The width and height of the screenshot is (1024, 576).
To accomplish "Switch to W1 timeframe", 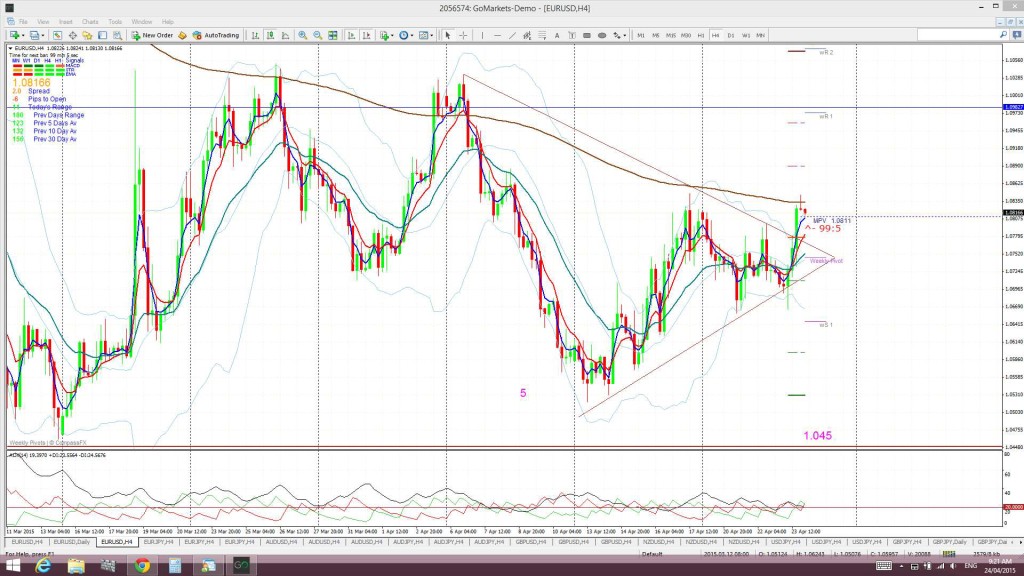I will click(746, 35).
